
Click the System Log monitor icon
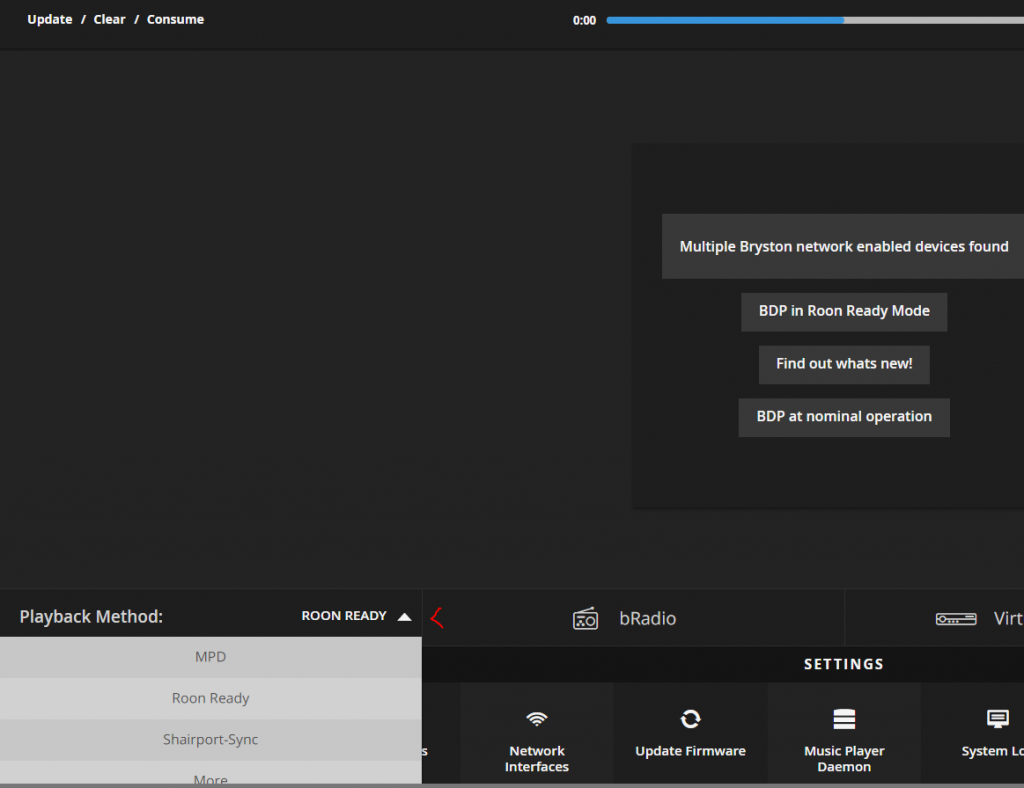click(x=997, y=719)
